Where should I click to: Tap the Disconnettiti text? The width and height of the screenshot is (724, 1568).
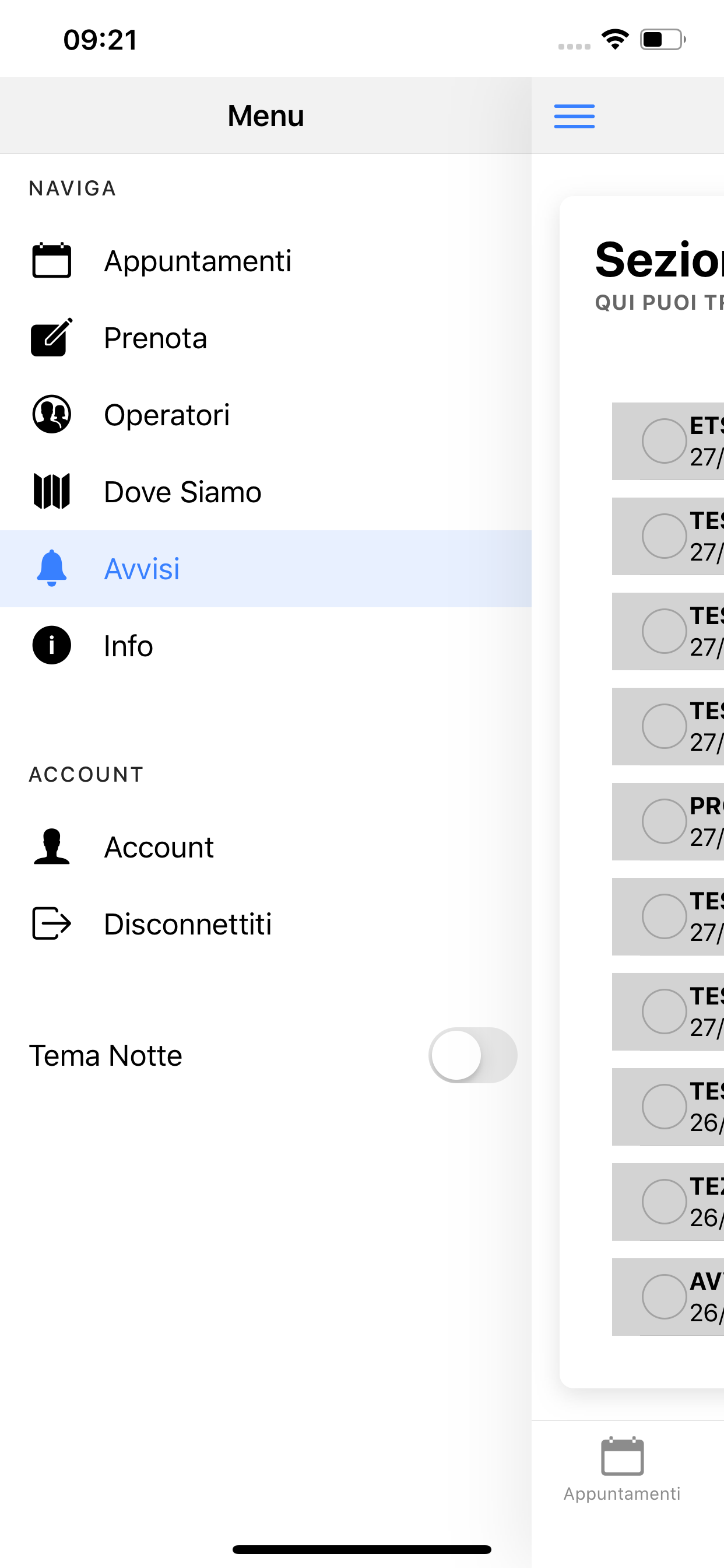188,924
